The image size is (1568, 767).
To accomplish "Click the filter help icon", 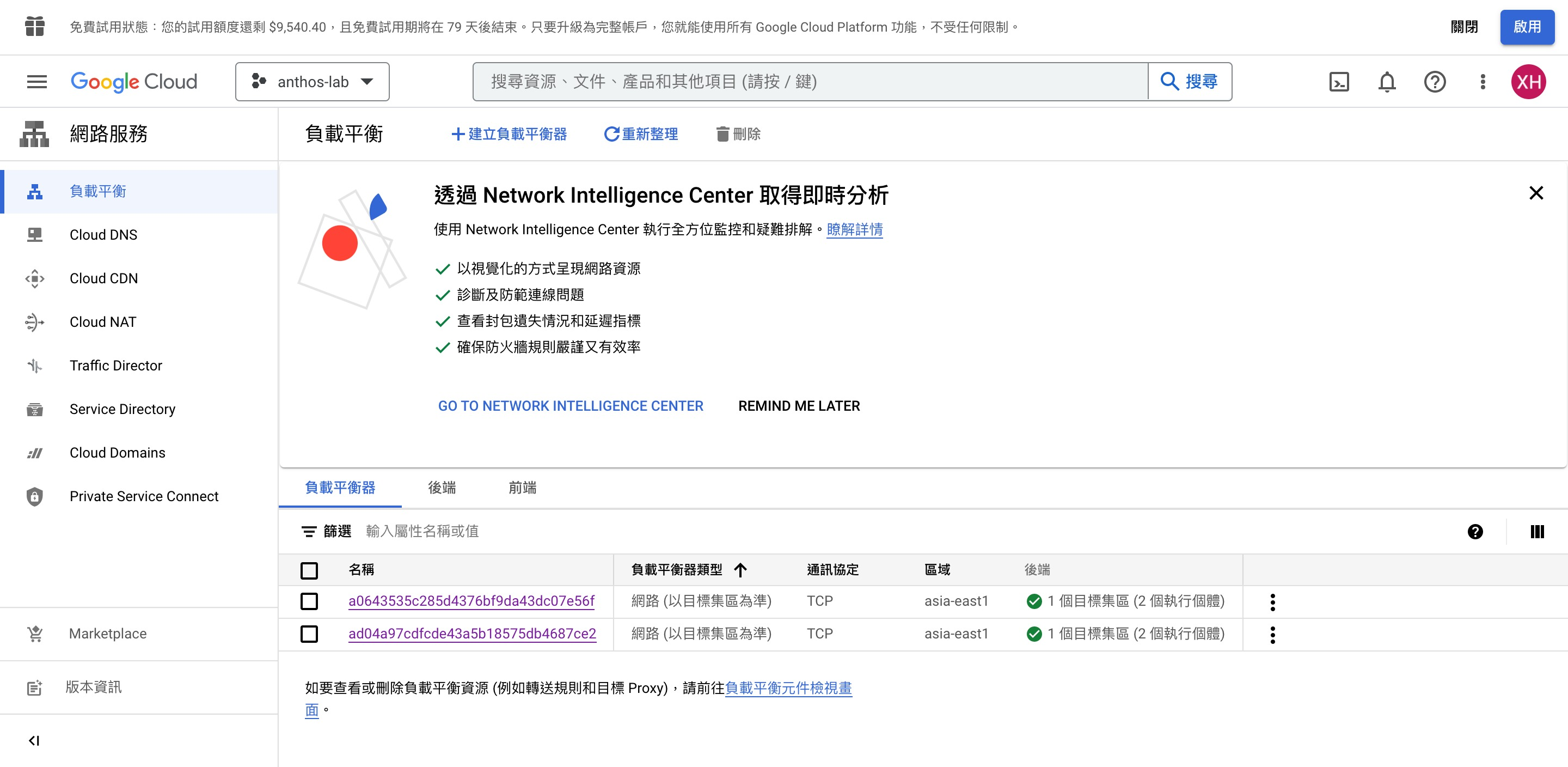I will tap(1475, 531).
